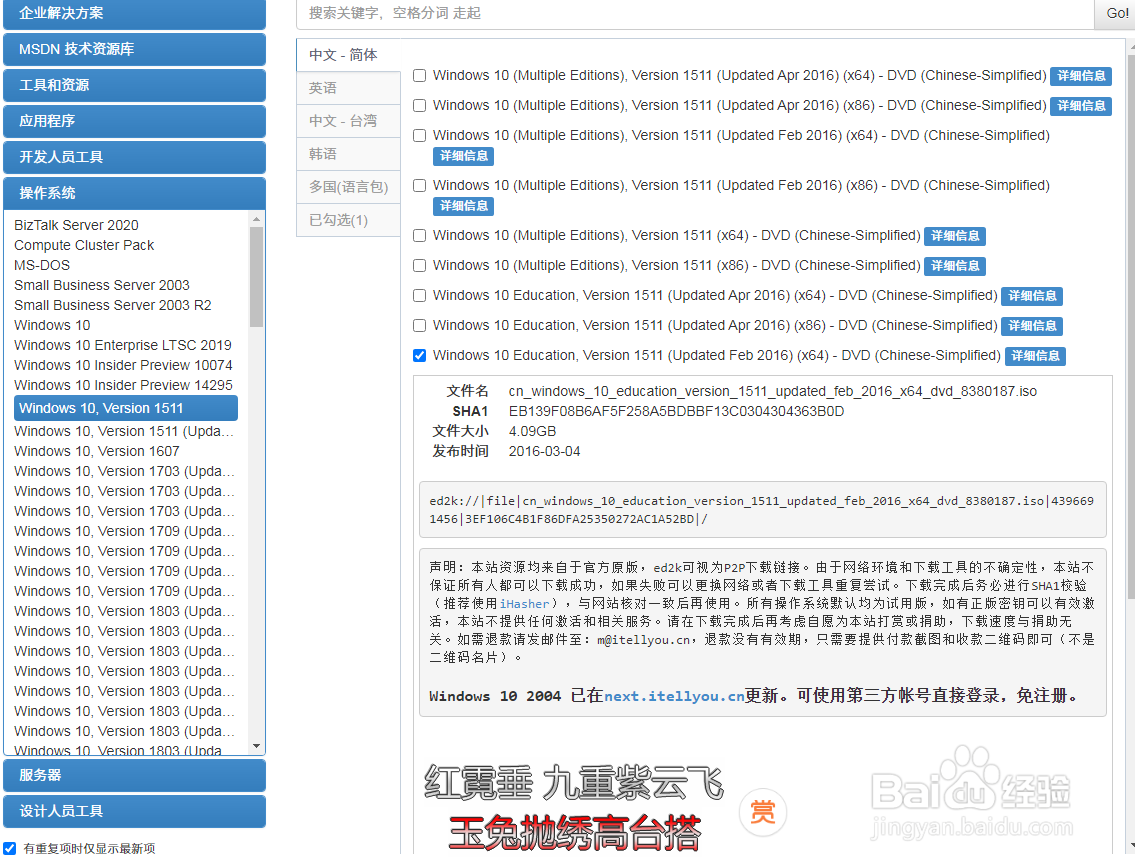Check Windows 10 Education Apr 2016 x86

click(419, 326)
